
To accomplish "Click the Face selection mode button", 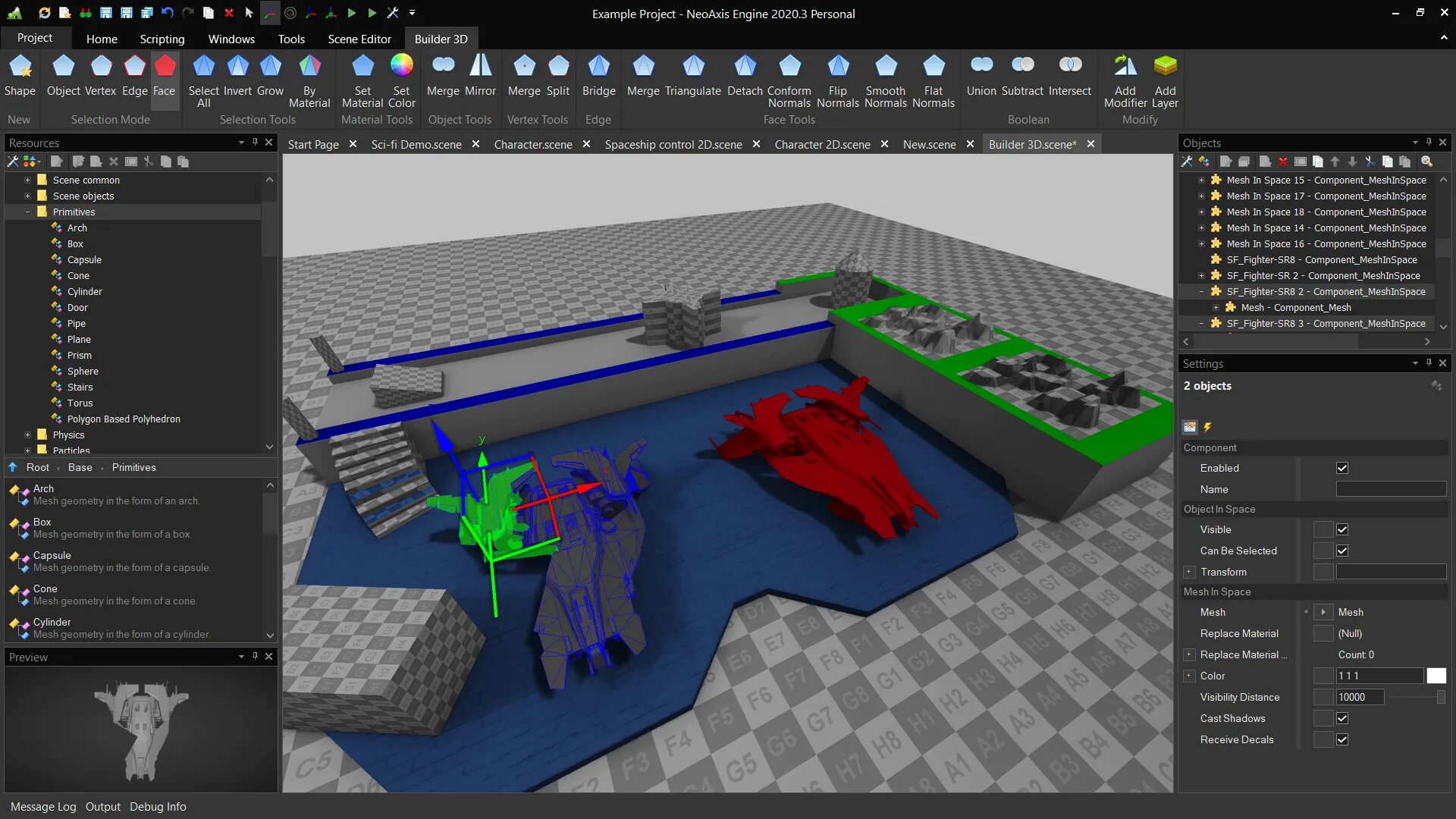I will (x=163, y=75).
